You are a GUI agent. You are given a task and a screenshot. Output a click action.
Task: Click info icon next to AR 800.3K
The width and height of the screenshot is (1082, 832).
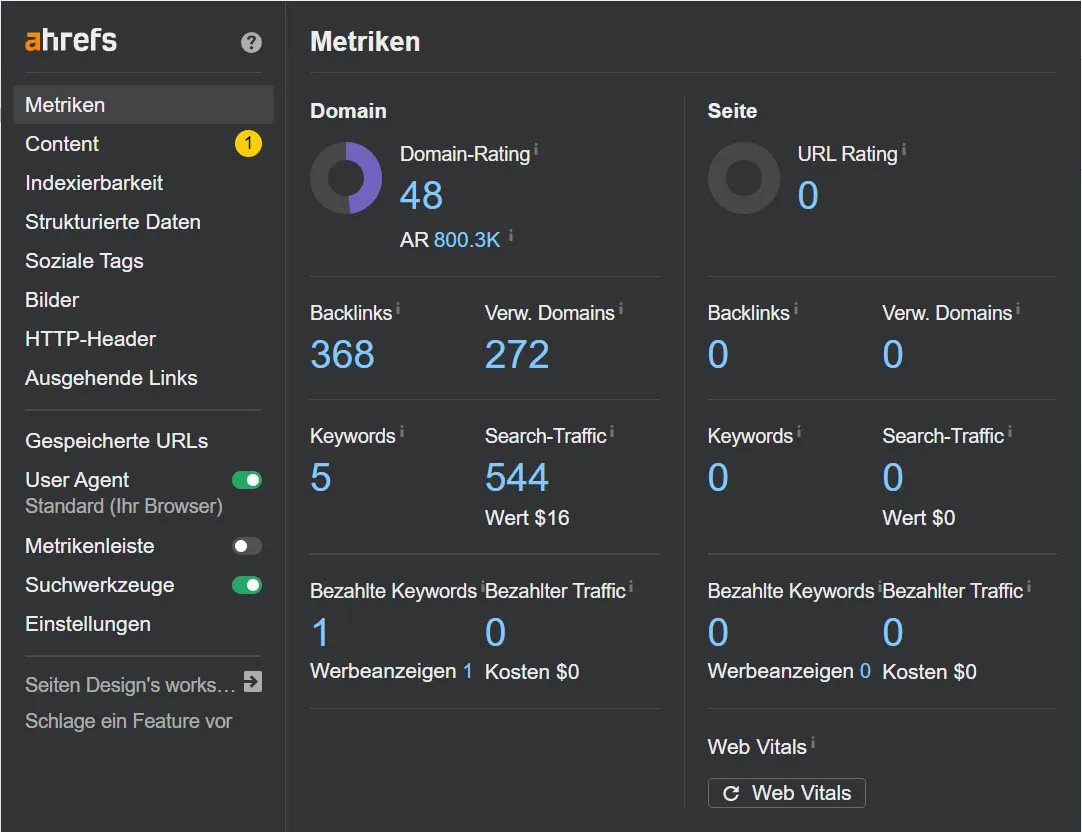(511, 236)
